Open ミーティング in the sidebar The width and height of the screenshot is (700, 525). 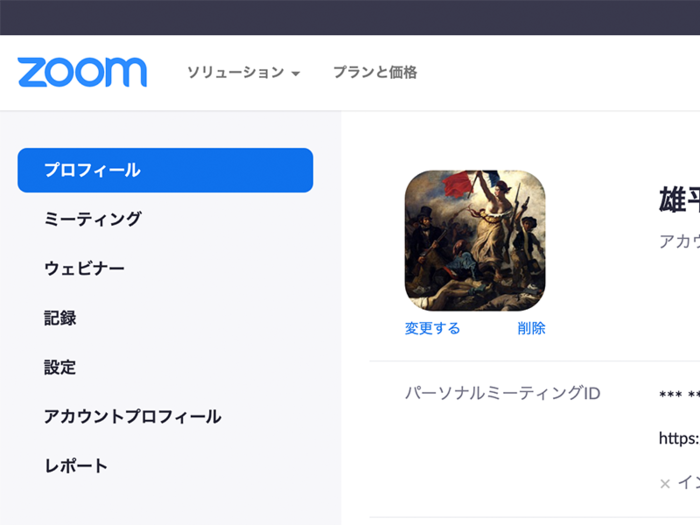pyautogui.click(x=93, y=219)
